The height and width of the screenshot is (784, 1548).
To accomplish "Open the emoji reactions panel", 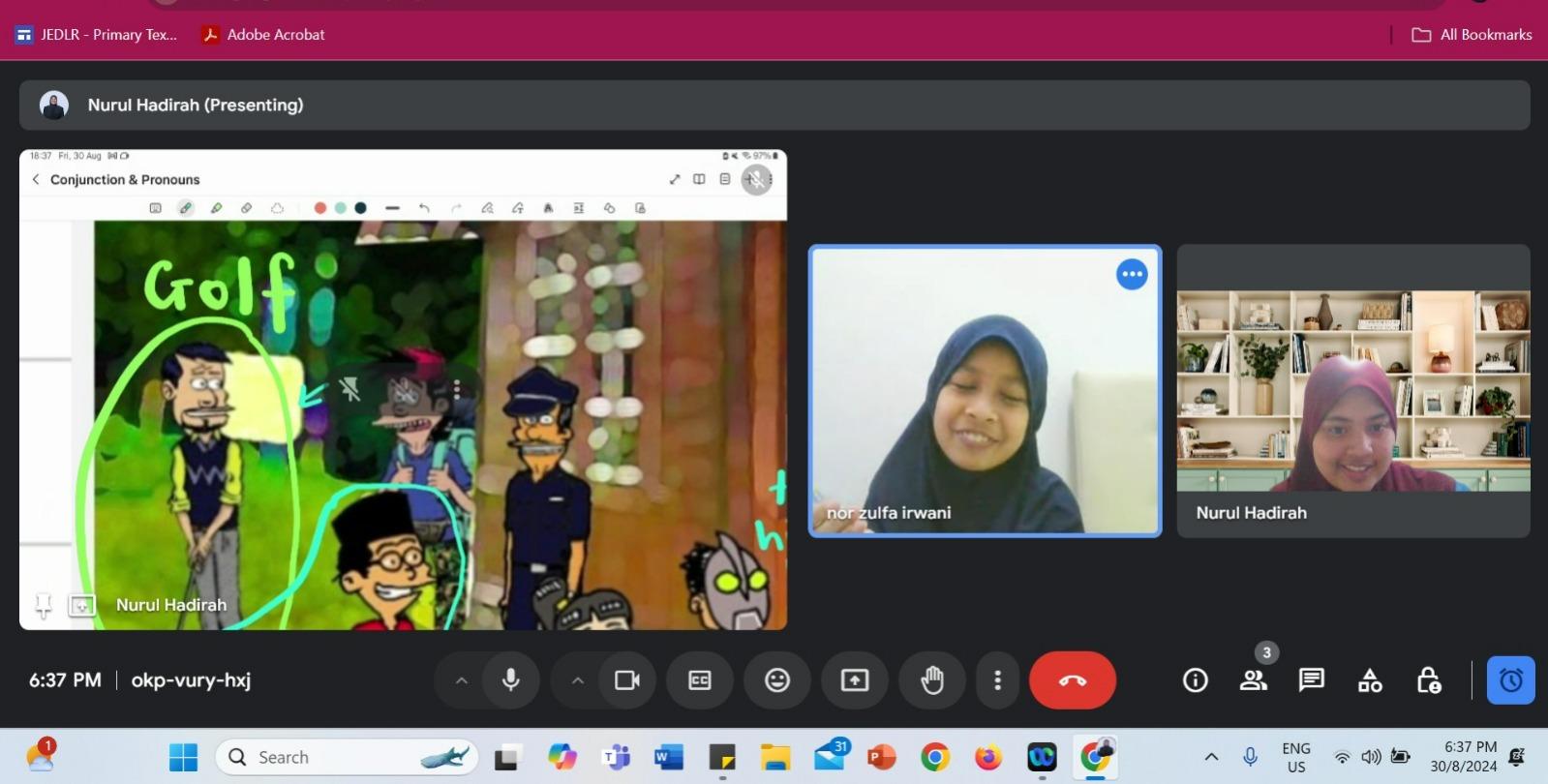I will (x=776, y=680).
